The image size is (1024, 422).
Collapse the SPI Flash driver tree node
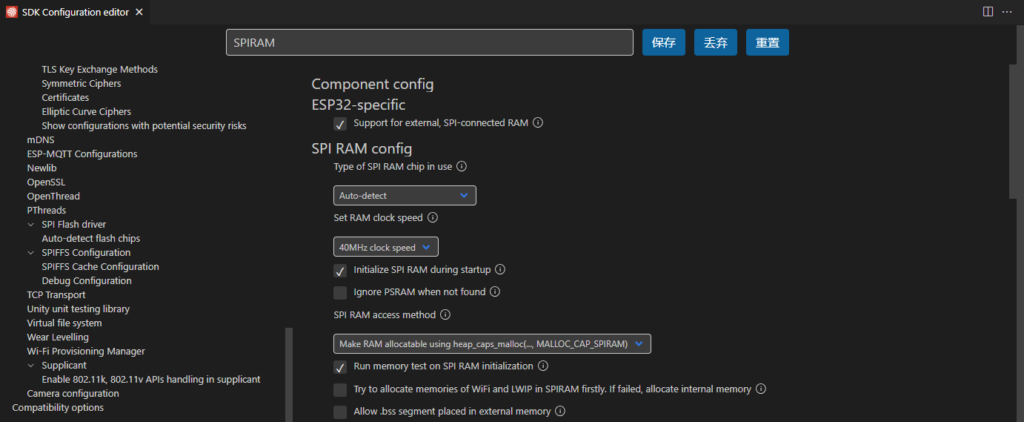(31, 224)
